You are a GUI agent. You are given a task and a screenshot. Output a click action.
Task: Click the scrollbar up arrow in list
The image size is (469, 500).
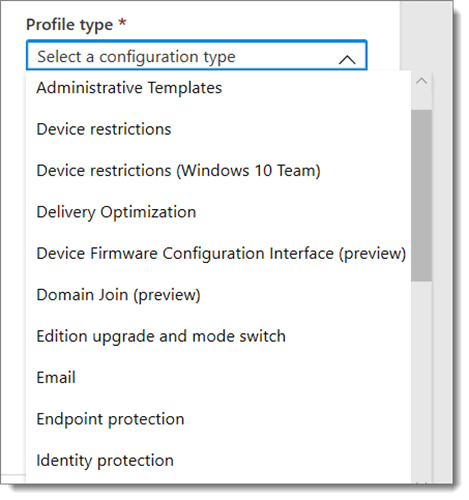click(422, 81)
